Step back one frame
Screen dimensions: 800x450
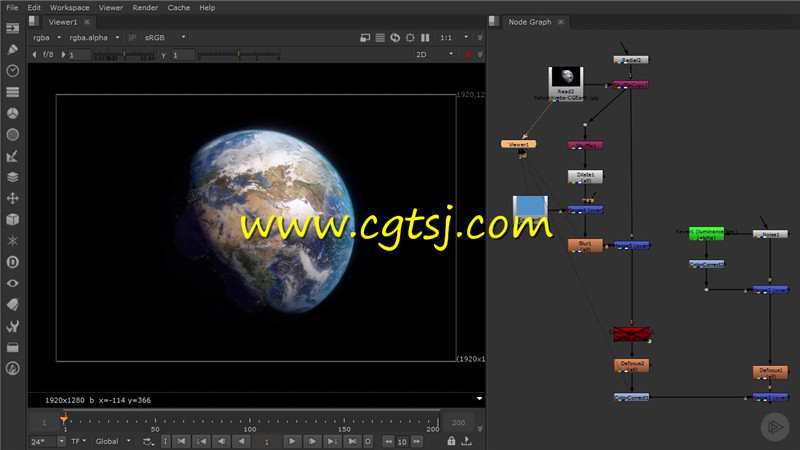(221, 441)
